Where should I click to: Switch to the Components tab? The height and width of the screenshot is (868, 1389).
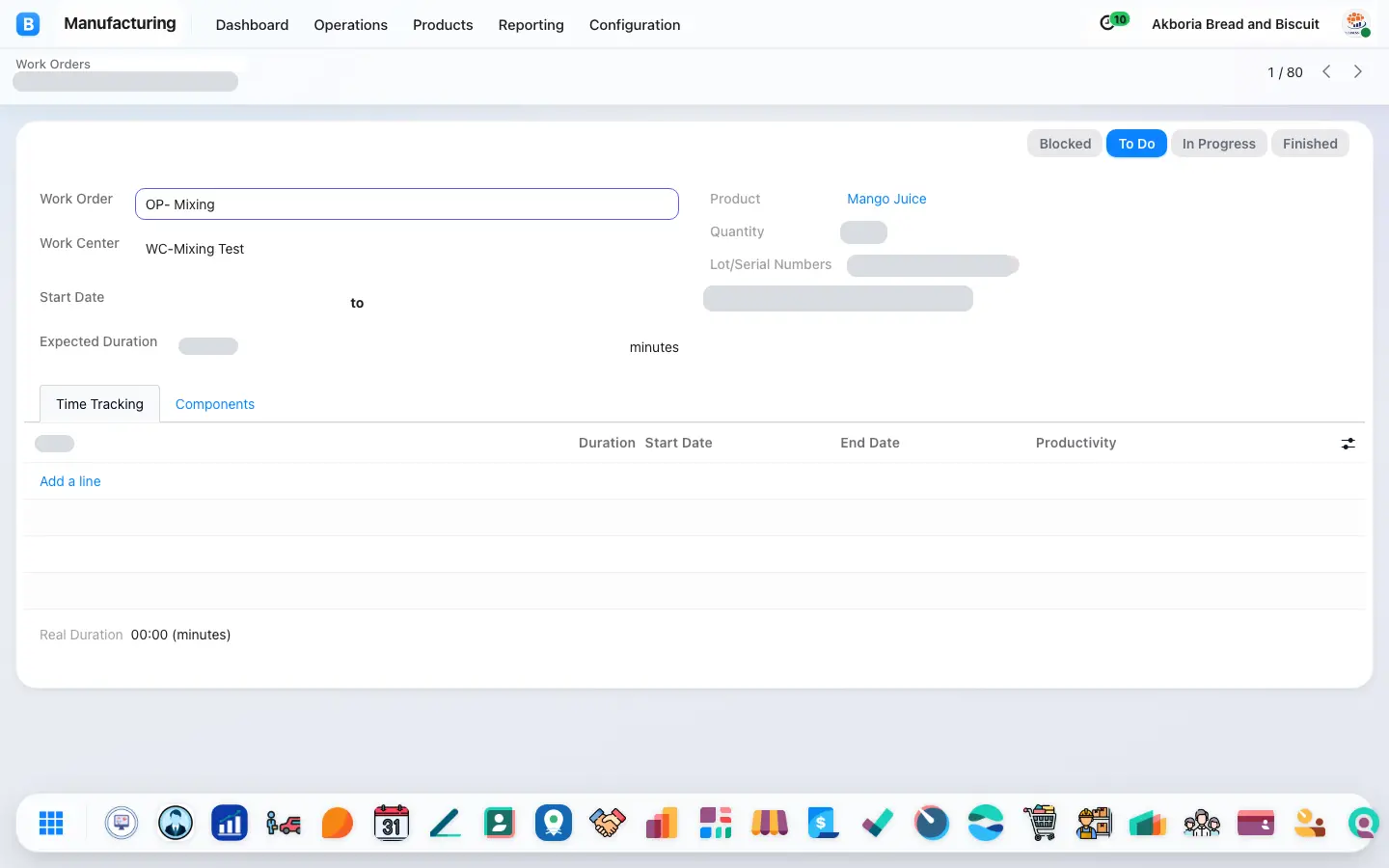[215, 404]
